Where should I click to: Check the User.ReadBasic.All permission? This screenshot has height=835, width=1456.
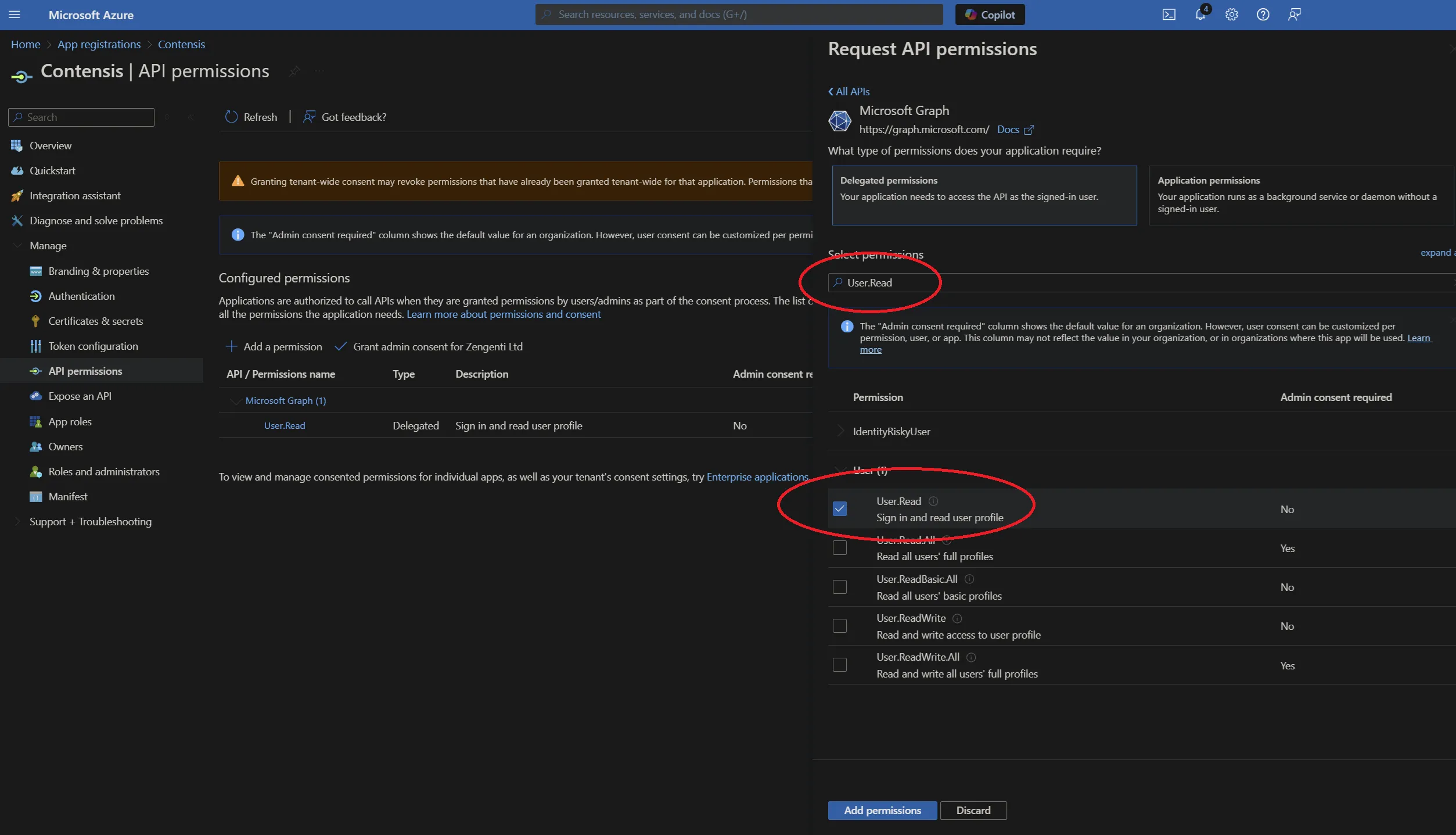click(x=839, y=587)
